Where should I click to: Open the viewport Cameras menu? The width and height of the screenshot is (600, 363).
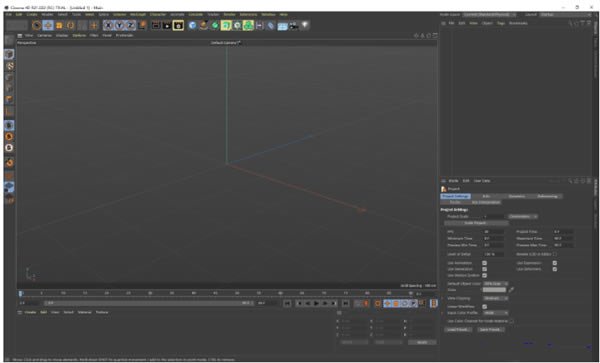[44, 36]
